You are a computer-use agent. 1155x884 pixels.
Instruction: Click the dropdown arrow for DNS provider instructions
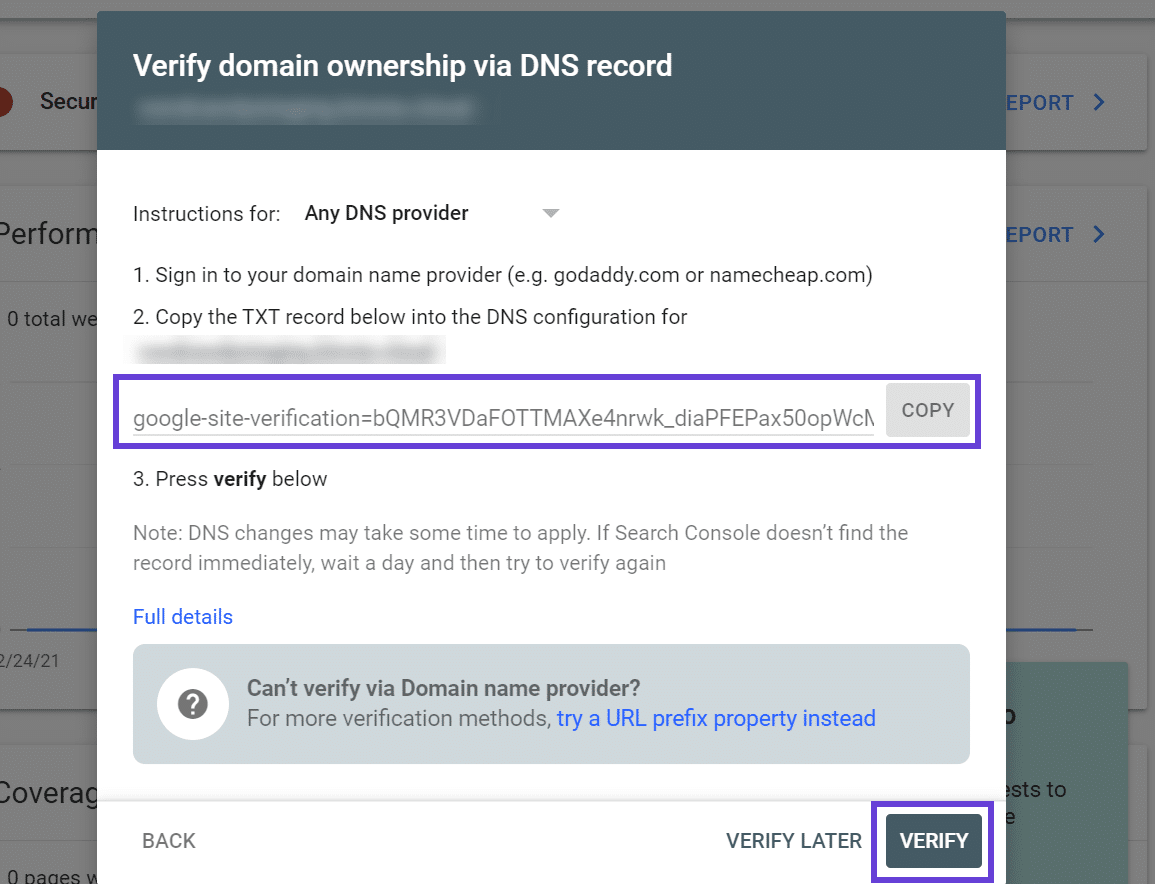point(550,213)
